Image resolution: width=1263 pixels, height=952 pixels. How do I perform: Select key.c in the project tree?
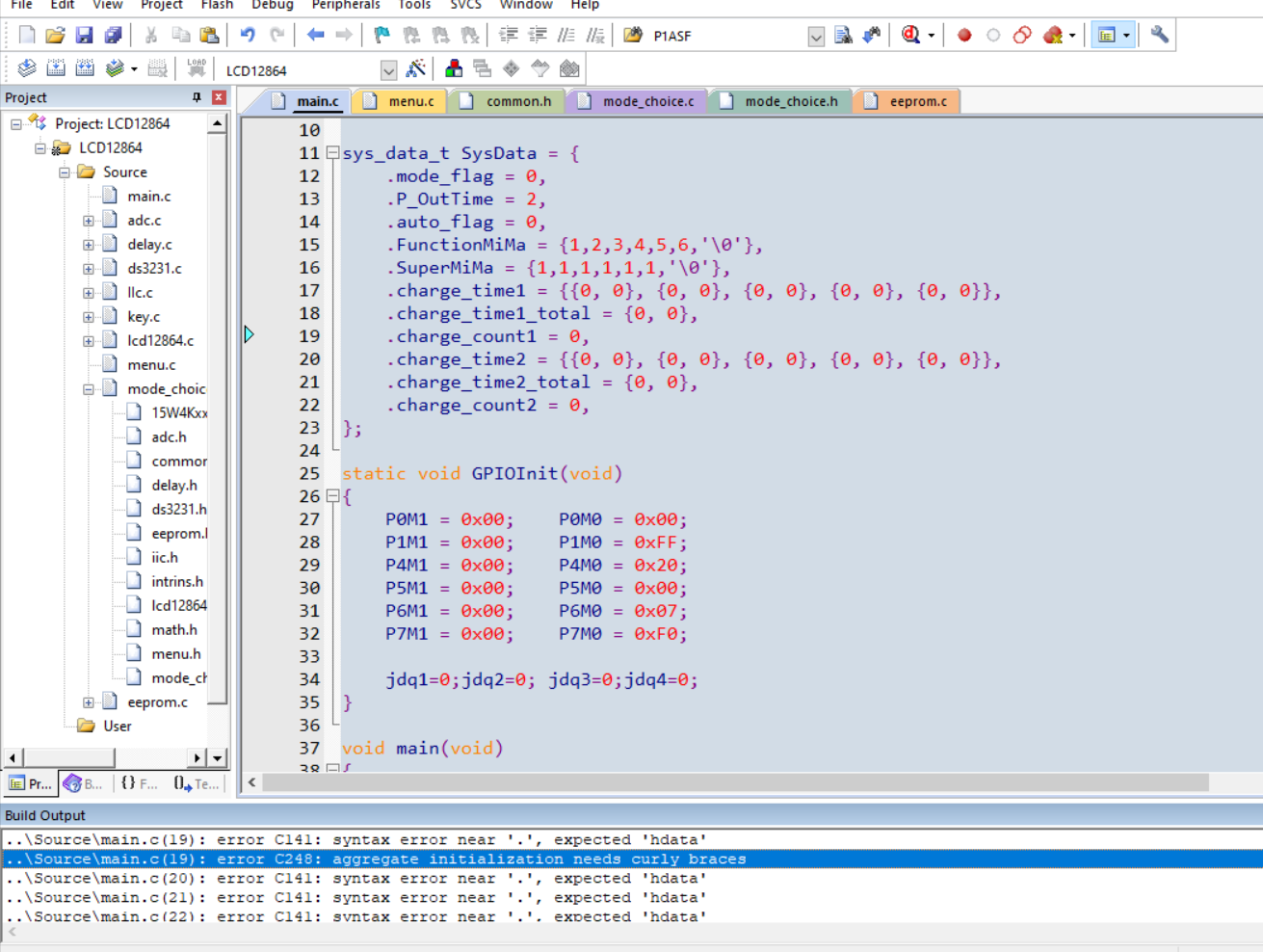[x=144, y=316]
